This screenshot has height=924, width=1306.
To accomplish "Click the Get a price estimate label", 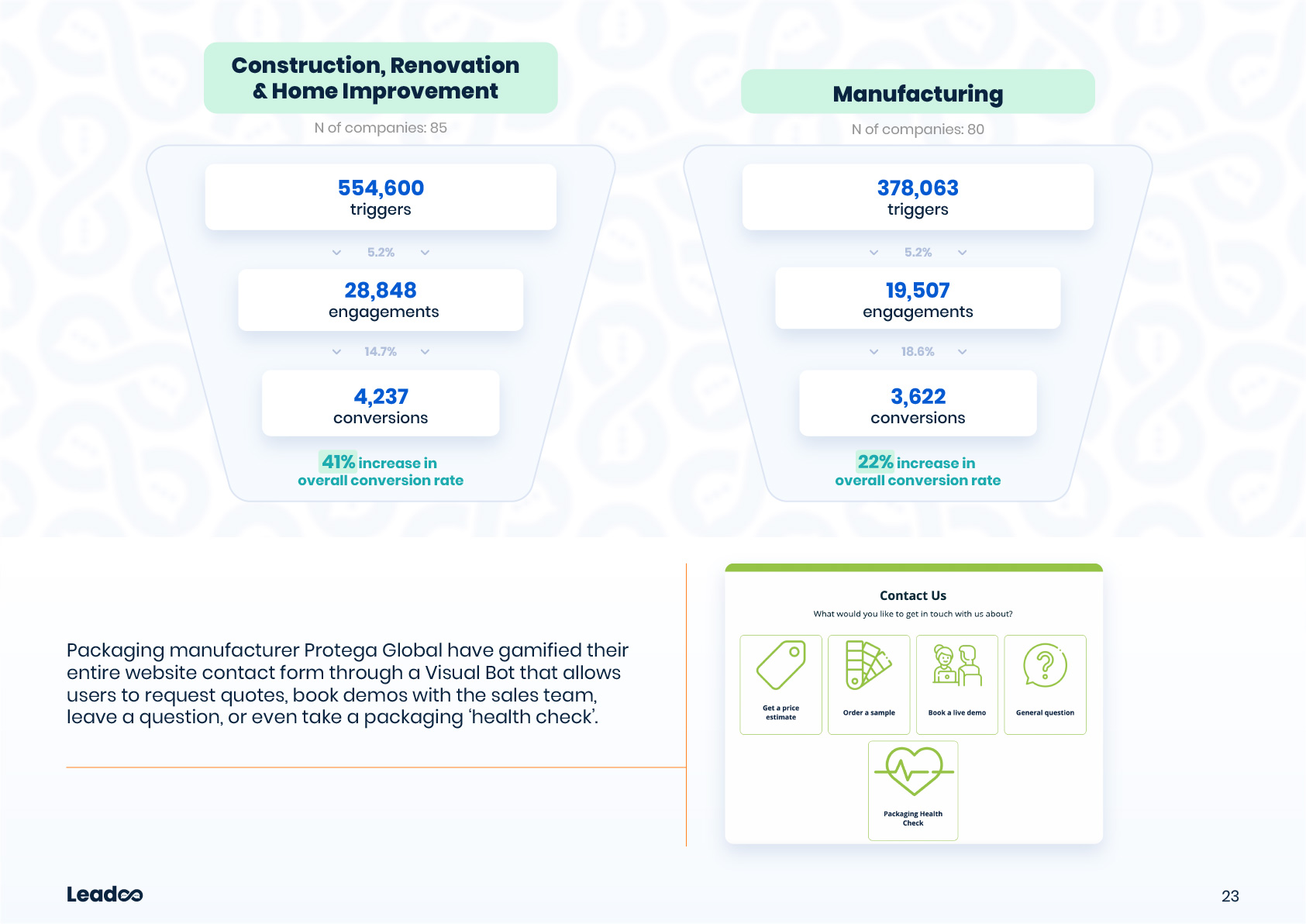I will point(780,712).
